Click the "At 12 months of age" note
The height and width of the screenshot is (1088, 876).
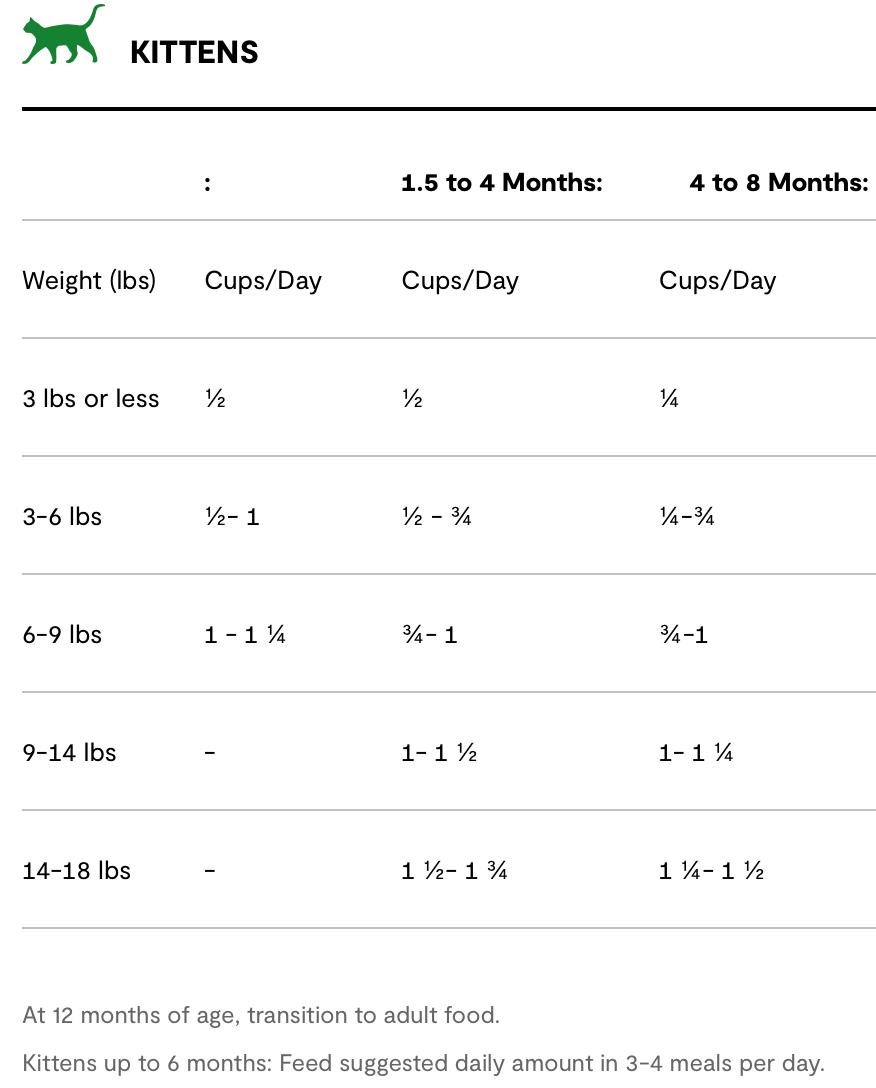[260, 1015]
